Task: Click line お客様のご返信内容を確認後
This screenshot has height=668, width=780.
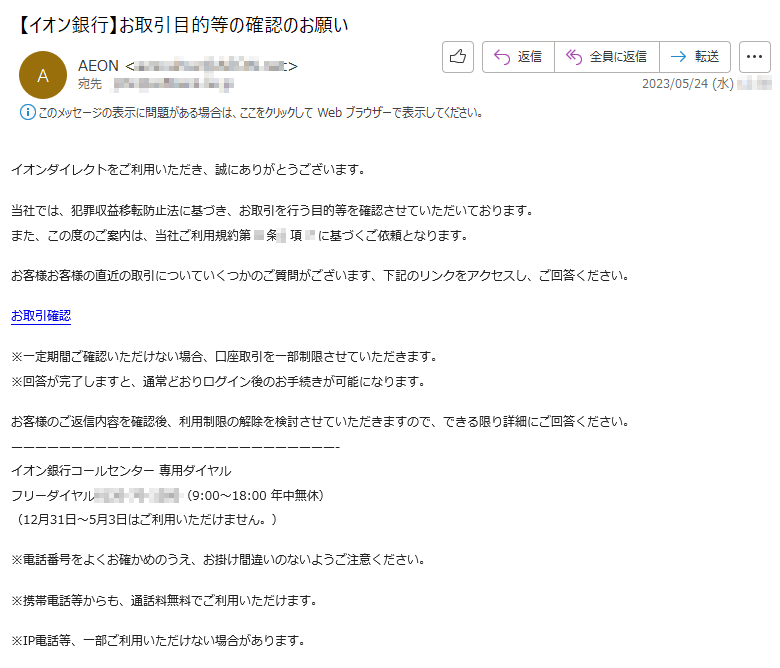Action: (x=321, y=422)
